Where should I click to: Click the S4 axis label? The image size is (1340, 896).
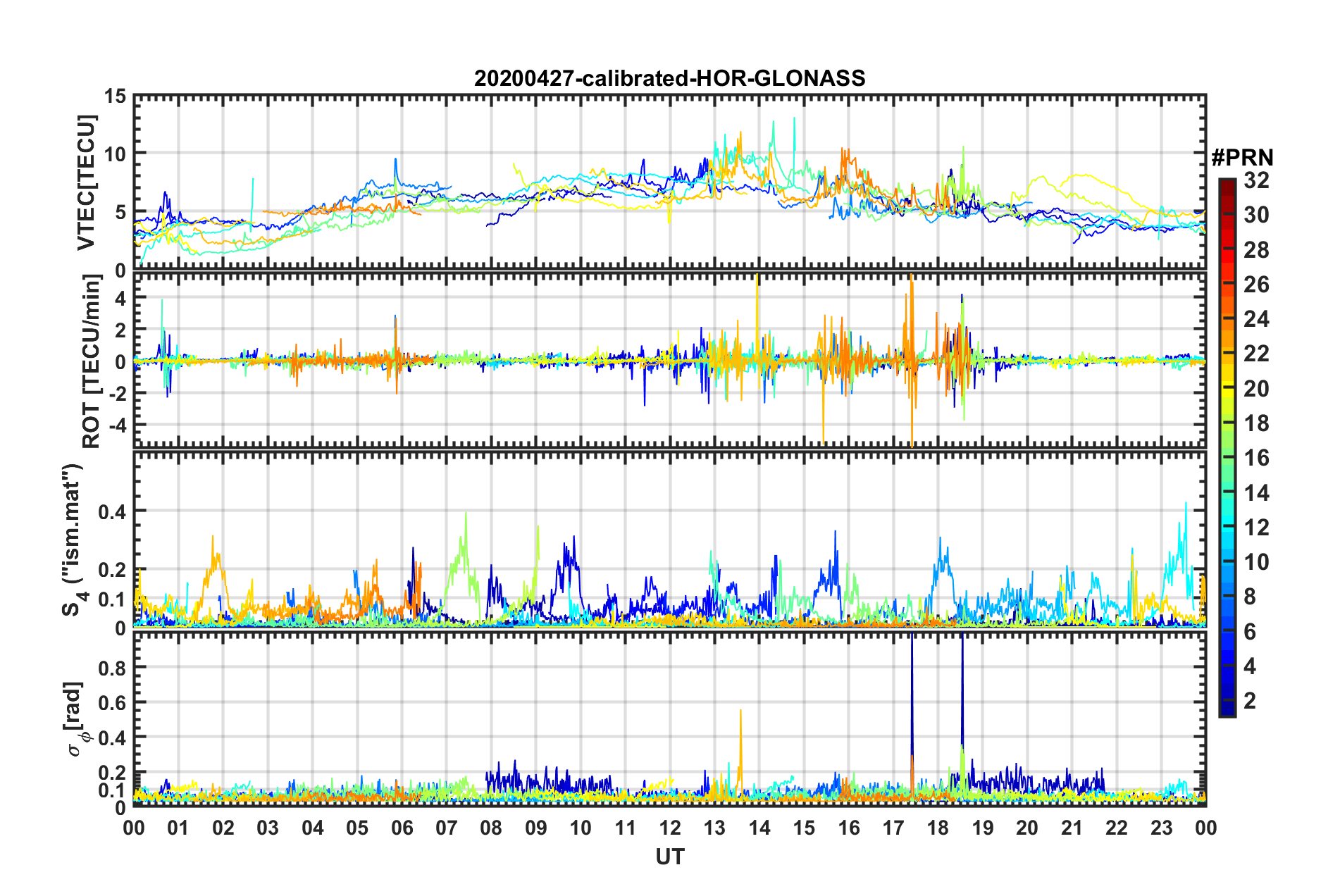pos(74,540)
